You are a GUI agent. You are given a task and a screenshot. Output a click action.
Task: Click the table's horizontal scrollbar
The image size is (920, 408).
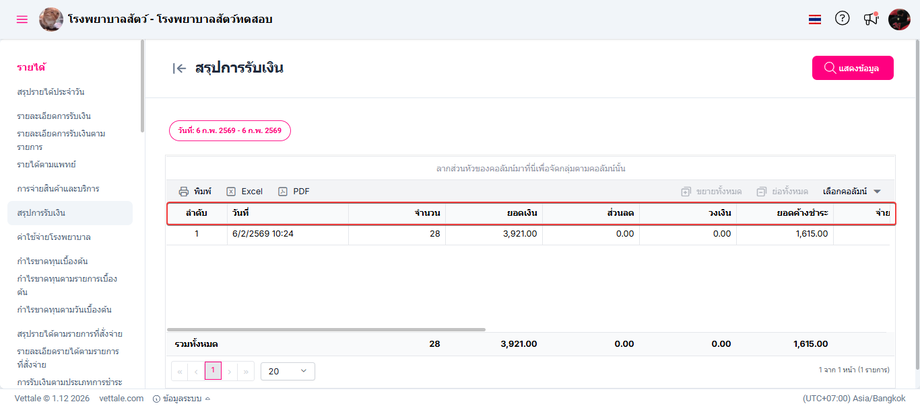point(330,329)
